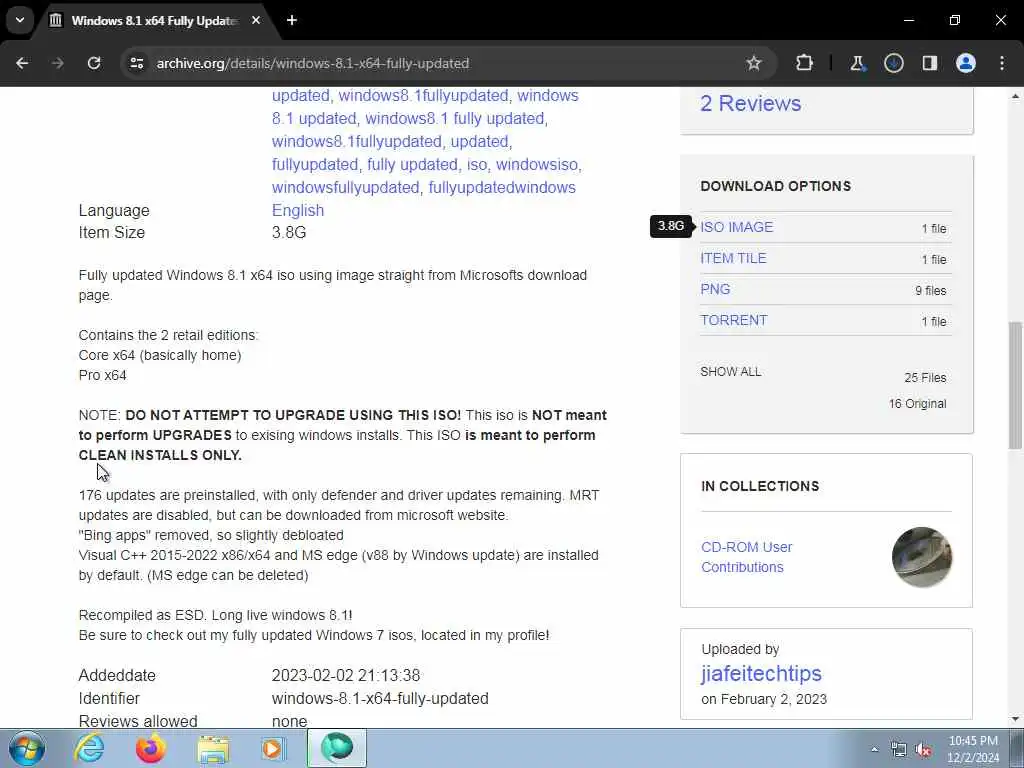Reload the archive.org page
This screenshot has width=1024, height=768.
click(x=94, y=63)
